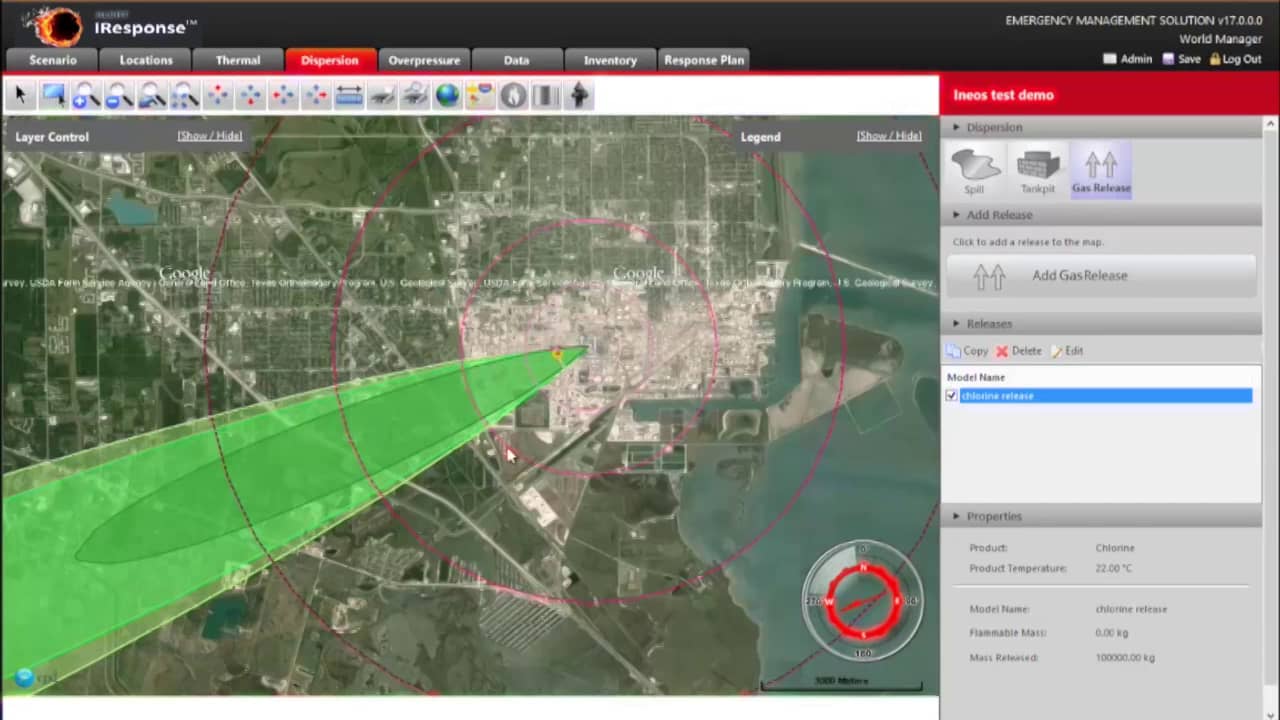
Task: Click the globe map view icon
Action: 447,95
